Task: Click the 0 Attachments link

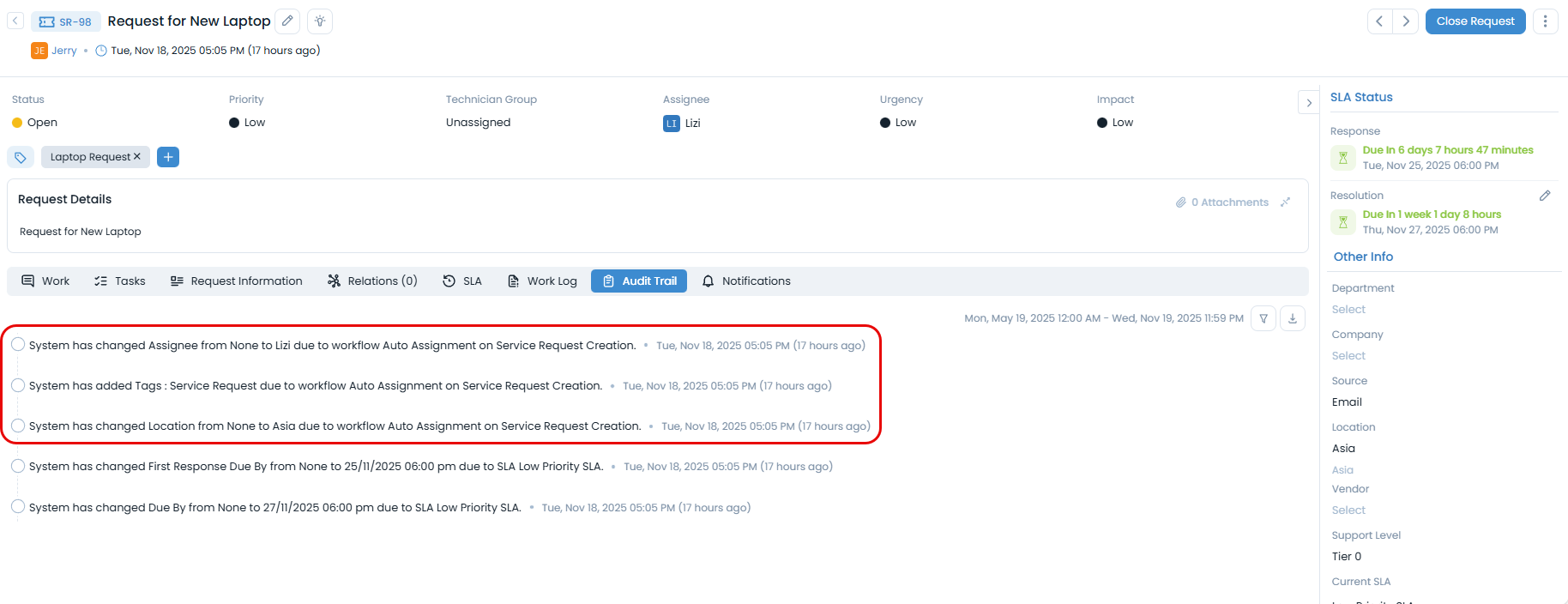Action: (1222, 202)
